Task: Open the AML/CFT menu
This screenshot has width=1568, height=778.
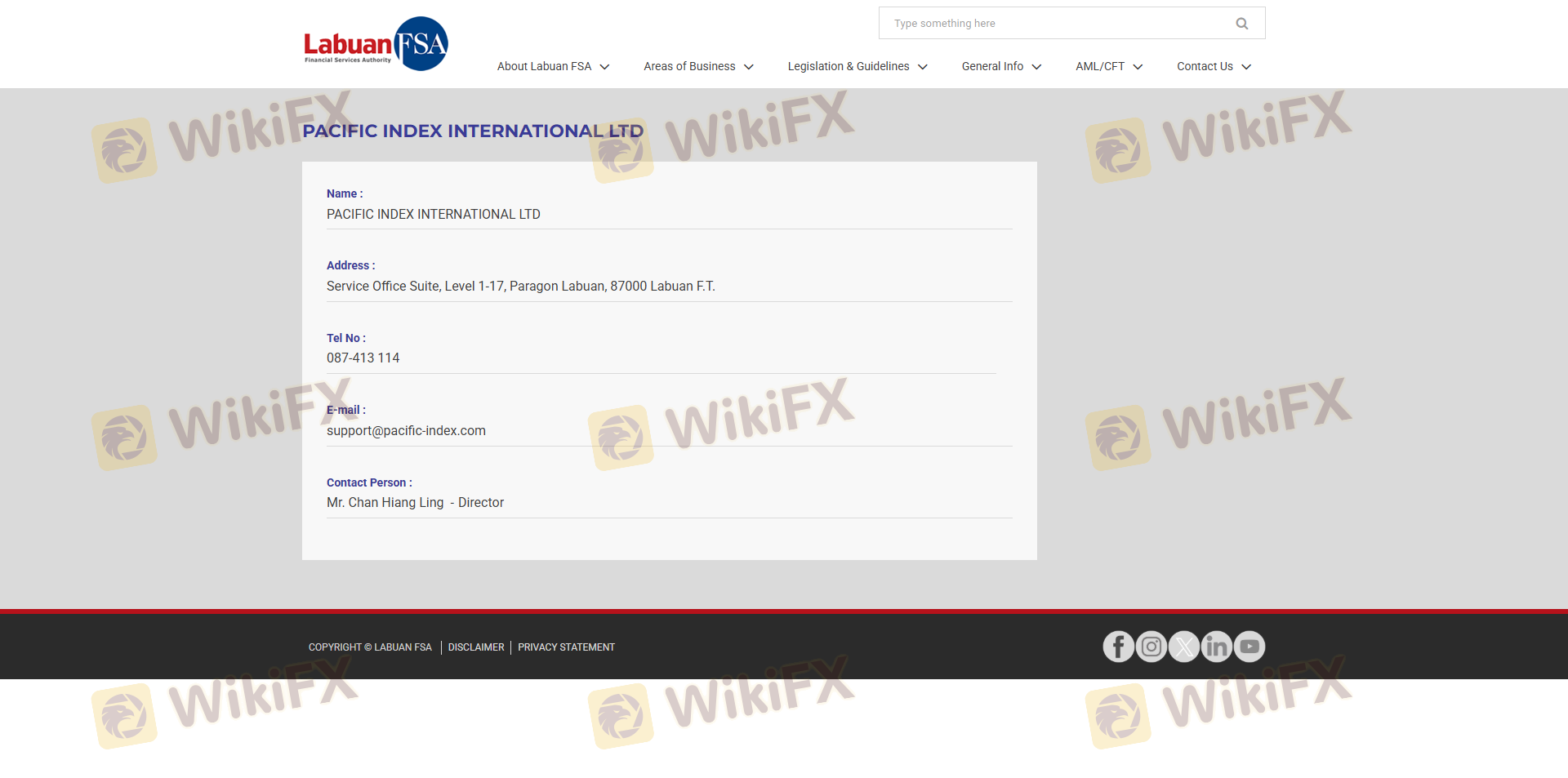Action: pos(1099,66)
